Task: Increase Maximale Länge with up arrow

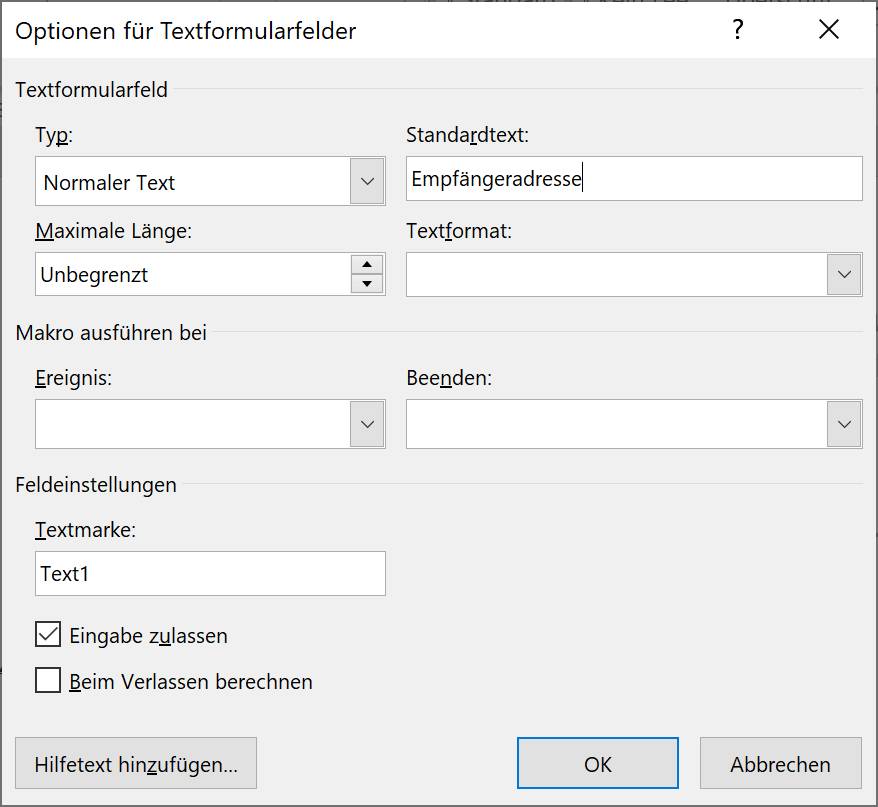Action: (x=367, y=264)
